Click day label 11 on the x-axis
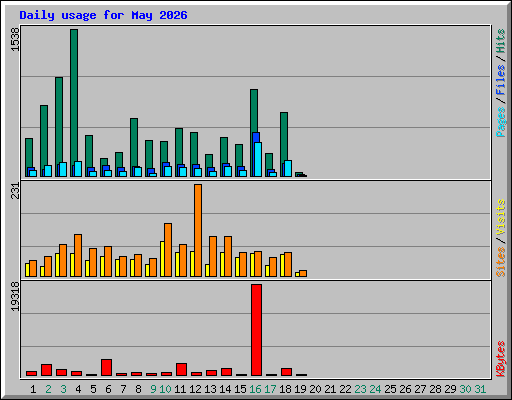 coord(180,389)
